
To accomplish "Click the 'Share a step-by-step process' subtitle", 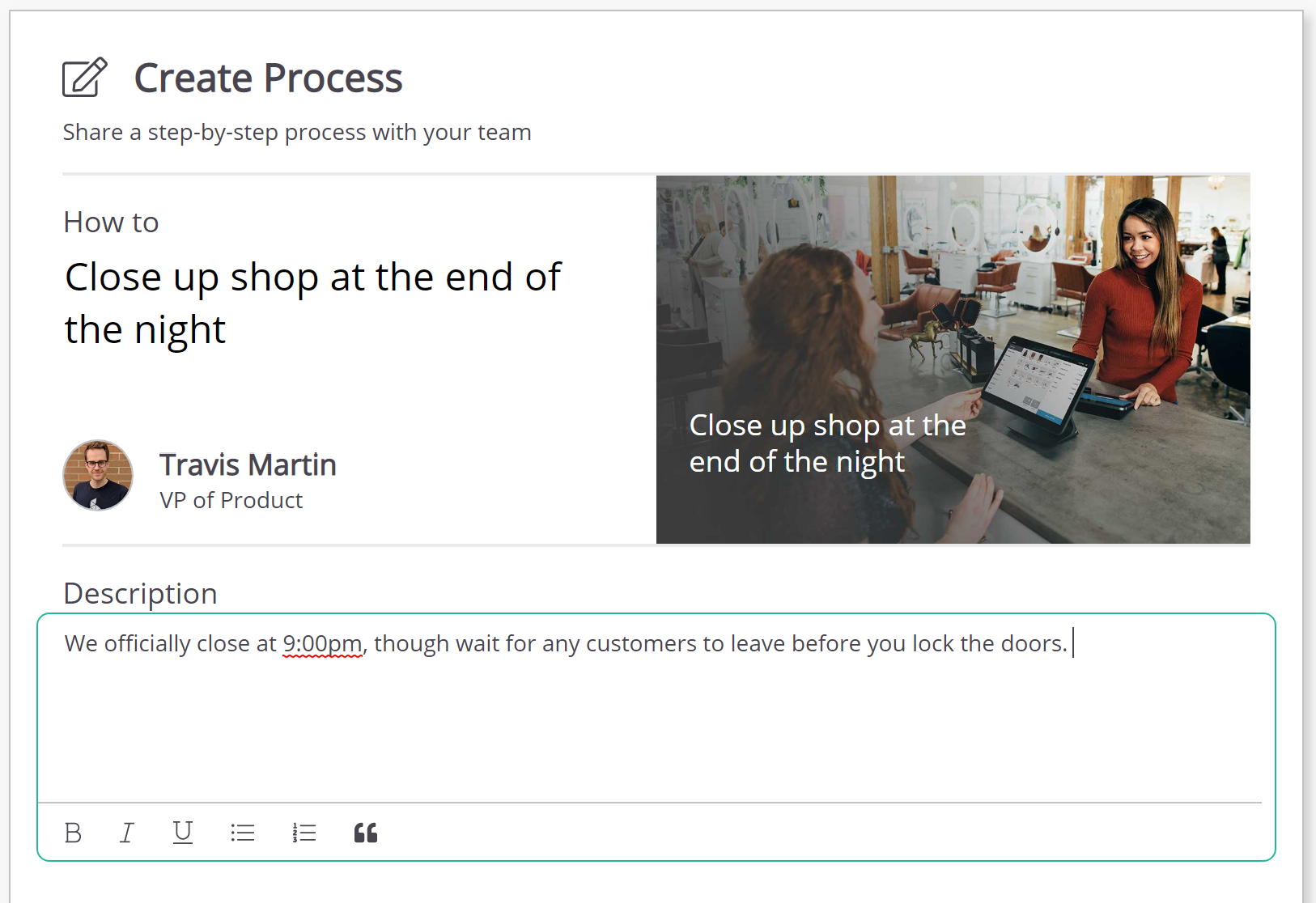I will [x=297, y=132].
